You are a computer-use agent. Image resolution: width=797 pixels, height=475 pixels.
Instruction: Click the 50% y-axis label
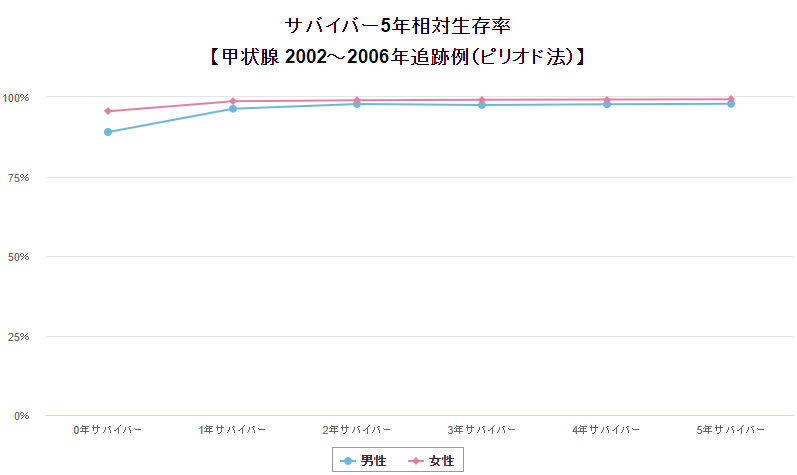(19, 257)
